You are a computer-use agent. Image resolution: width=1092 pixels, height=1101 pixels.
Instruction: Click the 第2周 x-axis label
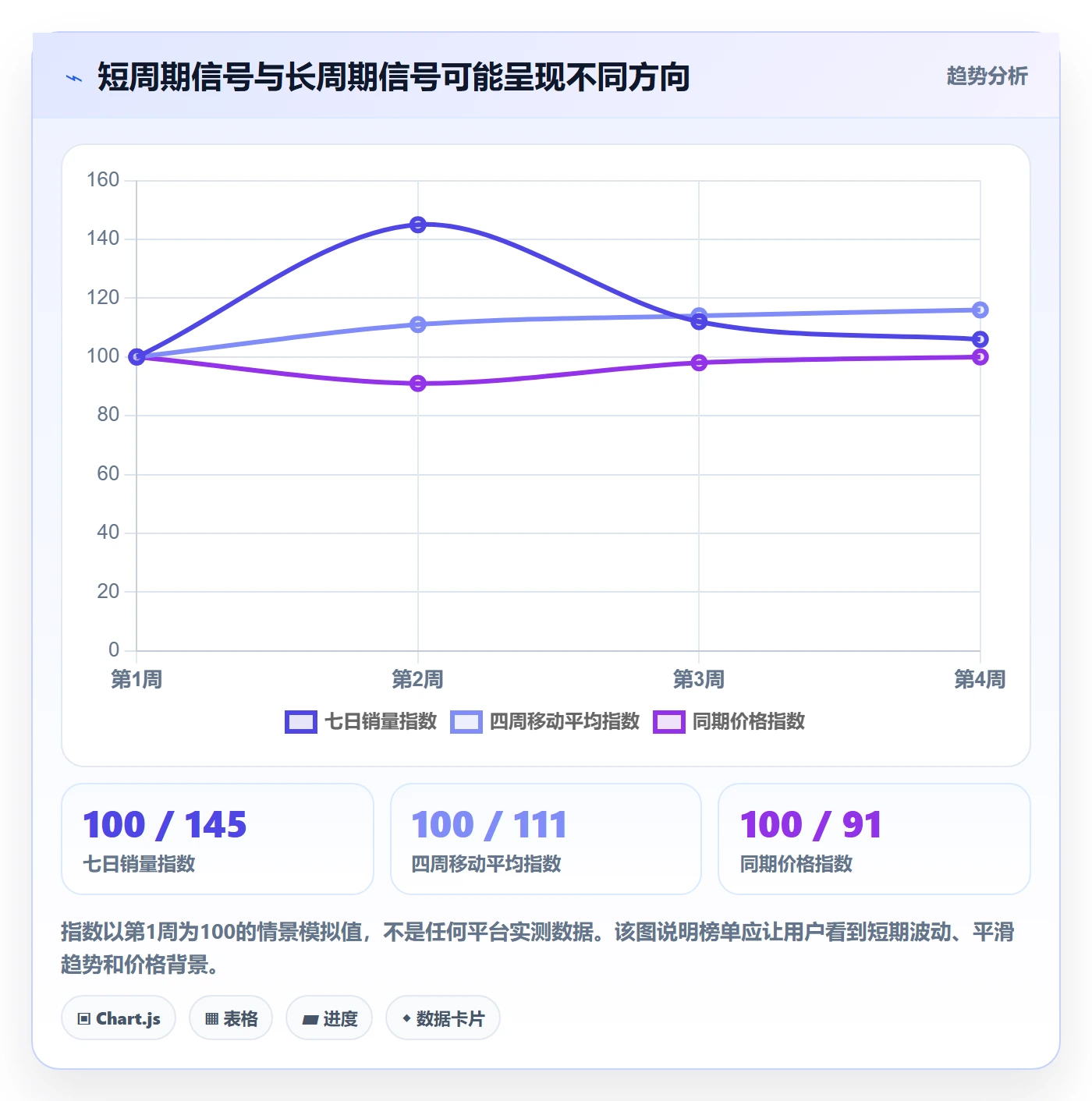[x=418, y=679]
